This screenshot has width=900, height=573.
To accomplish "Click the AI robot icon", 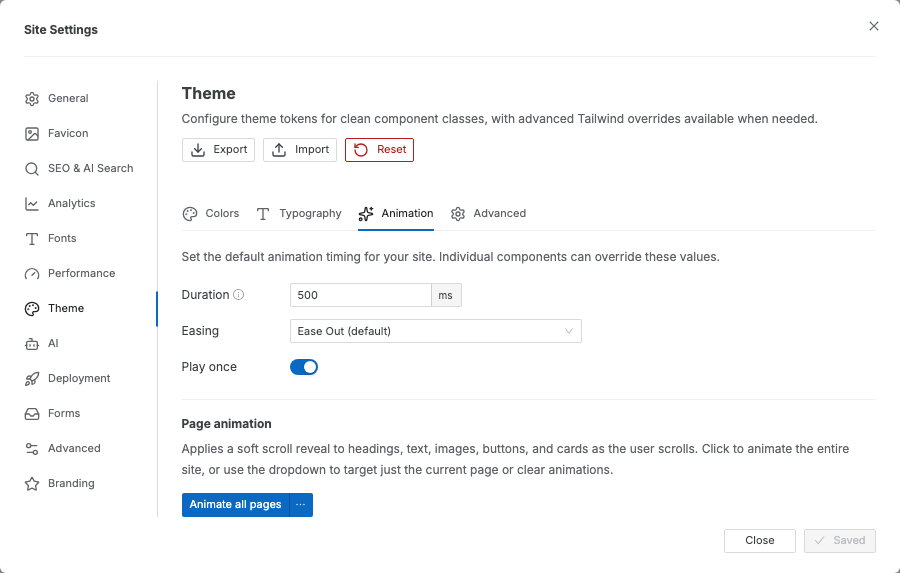I will (32, 344).
